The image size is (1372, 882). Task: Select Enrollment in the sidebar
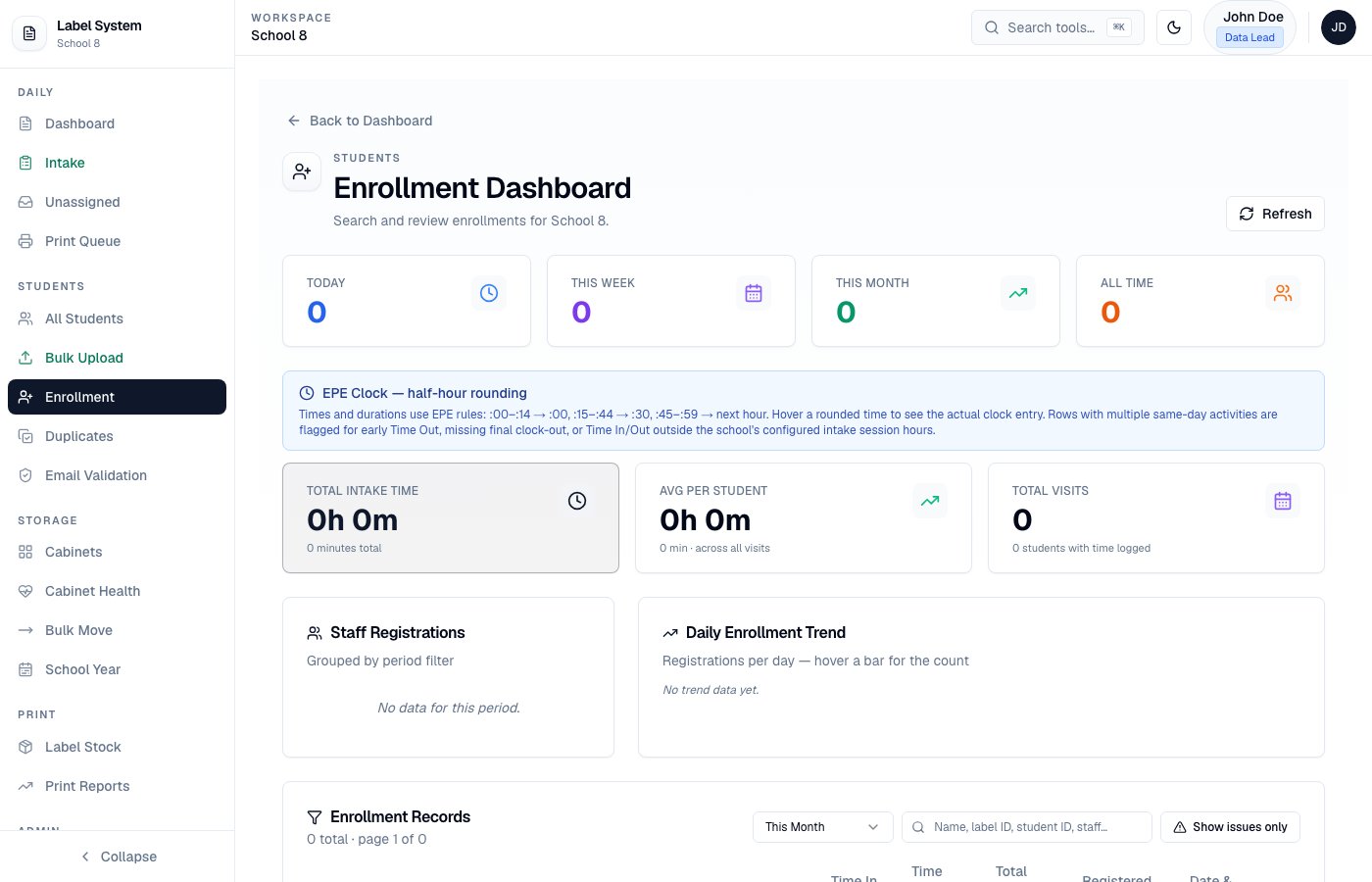(117, 397)
